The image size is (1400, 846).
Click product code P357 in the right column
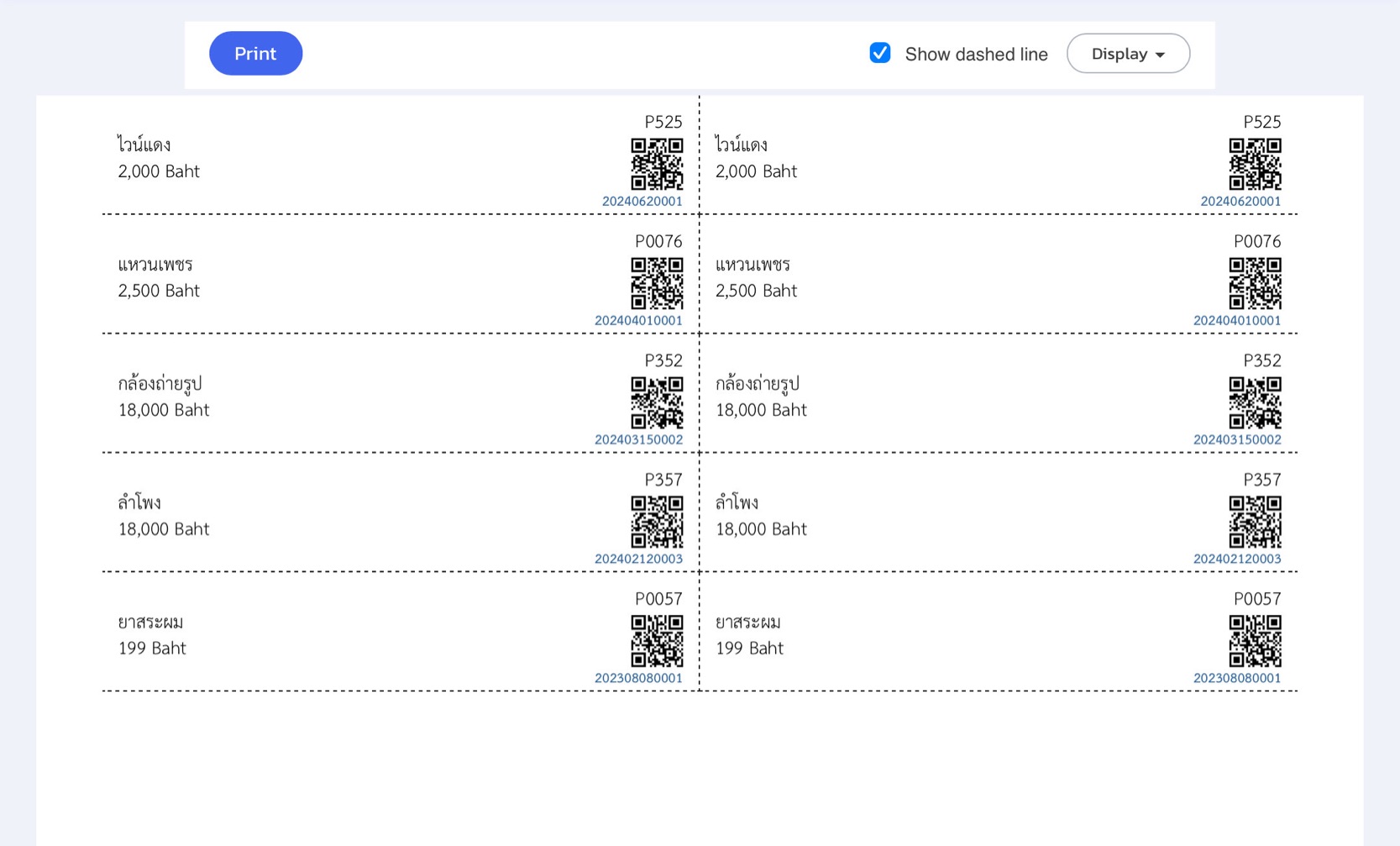tap(1262, 480)
